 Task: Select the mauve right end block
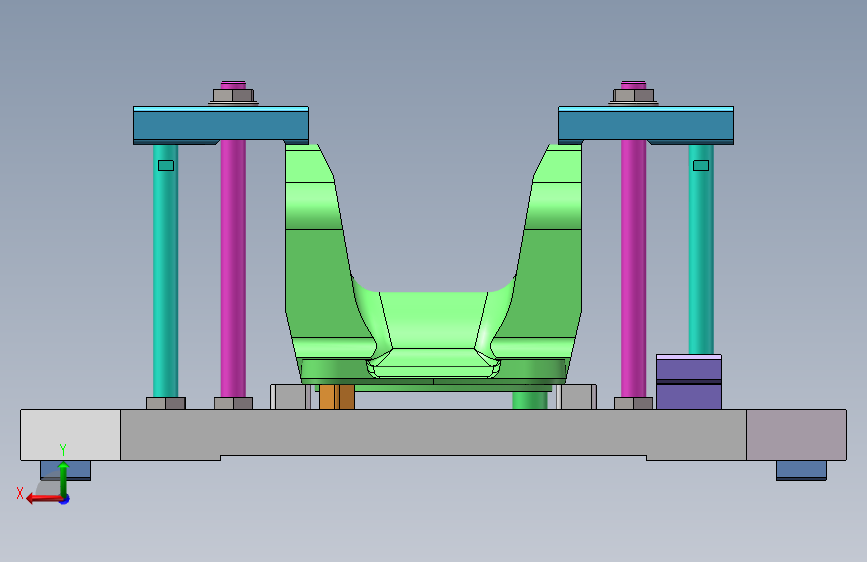point(796,435)
